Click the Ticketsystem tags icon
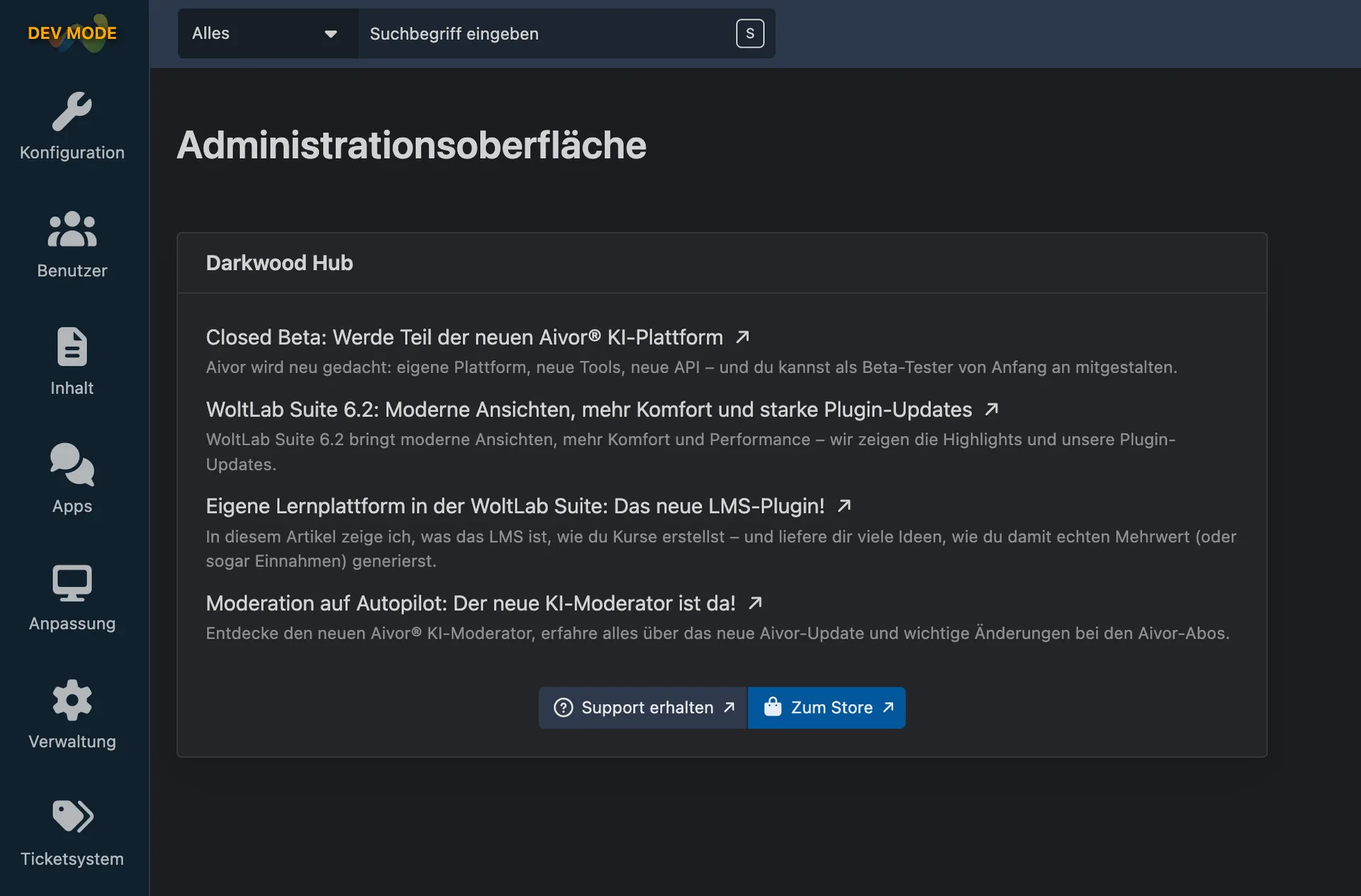The image size is (1361, 896). [72, 817]
